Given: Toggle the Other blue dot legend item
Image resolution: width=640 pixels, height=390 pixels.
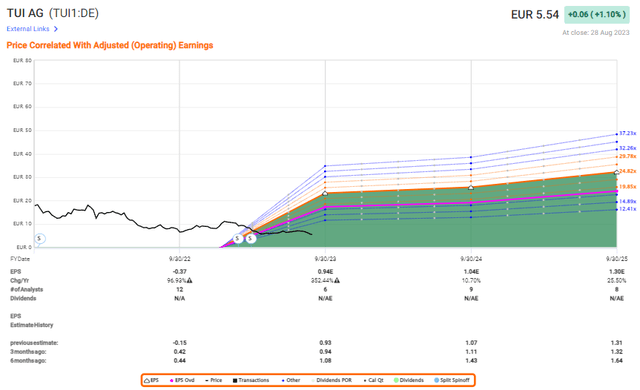Looking at the screenshot, I should tap(291, 380).
